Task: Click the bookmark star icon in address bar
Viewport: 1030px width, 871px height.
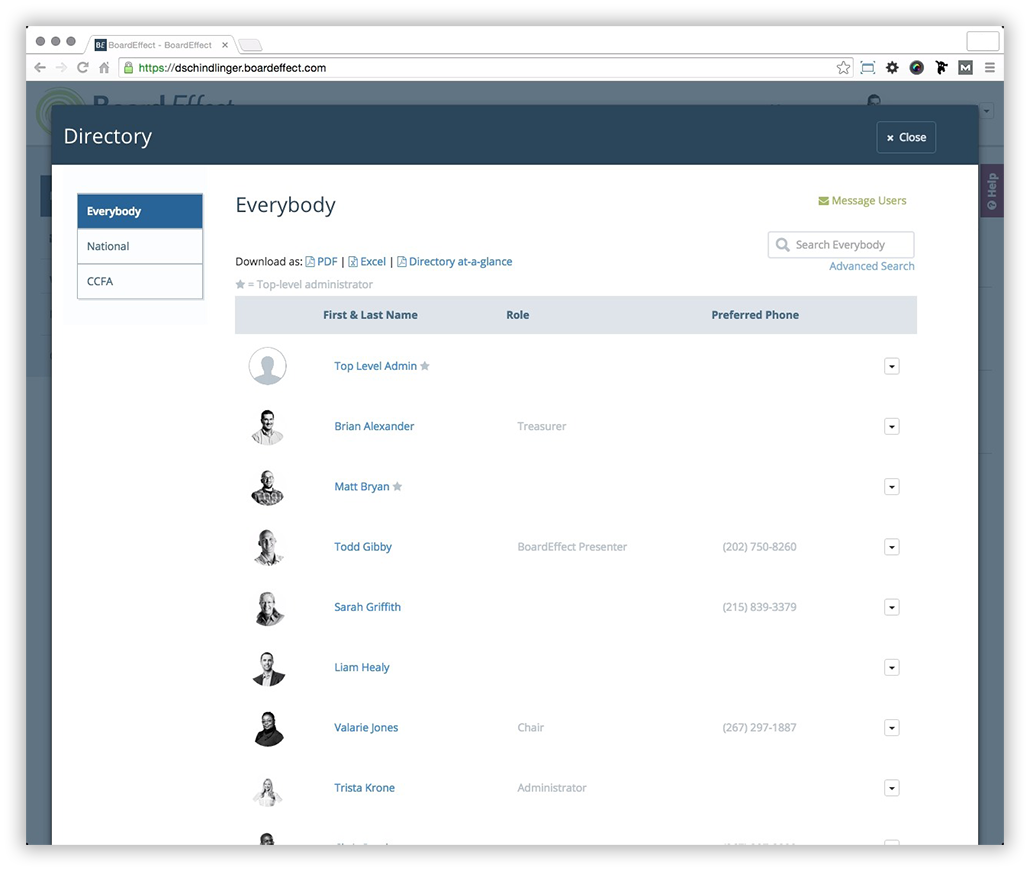Action: pyautogui.click(x=843, y=68)
